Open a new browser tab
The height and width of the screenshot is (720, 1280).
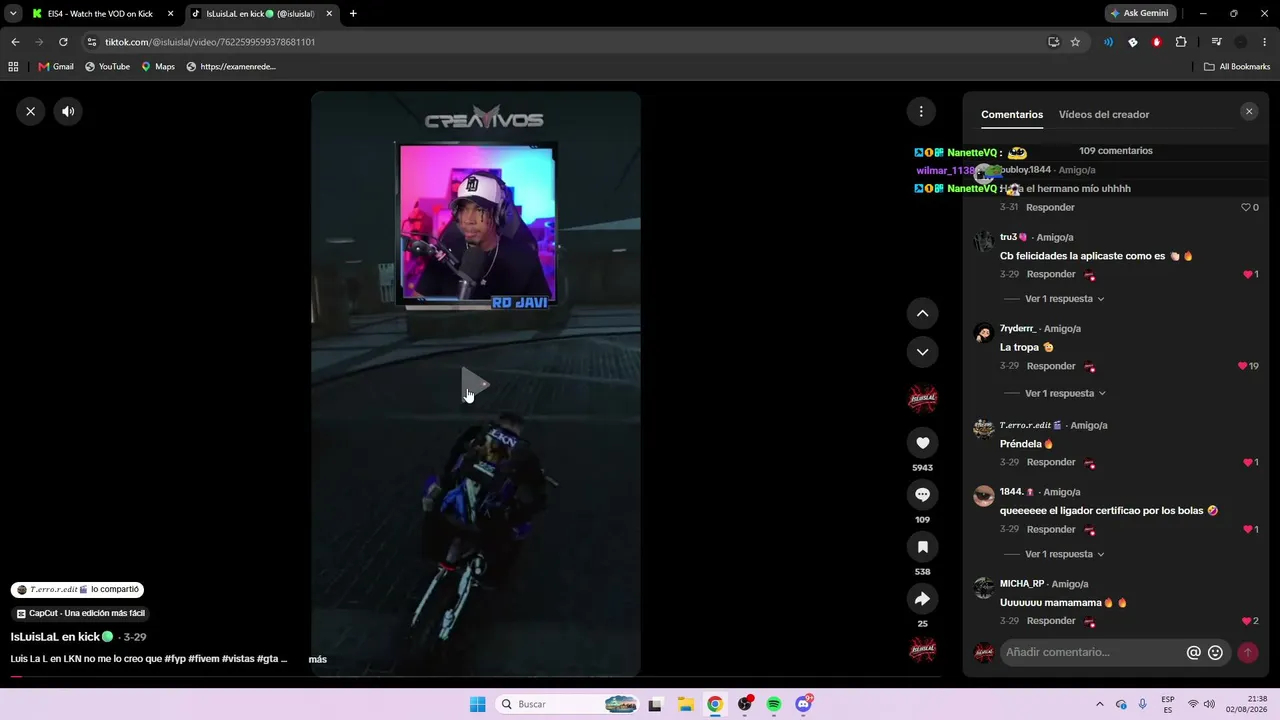tap(353, 14)
